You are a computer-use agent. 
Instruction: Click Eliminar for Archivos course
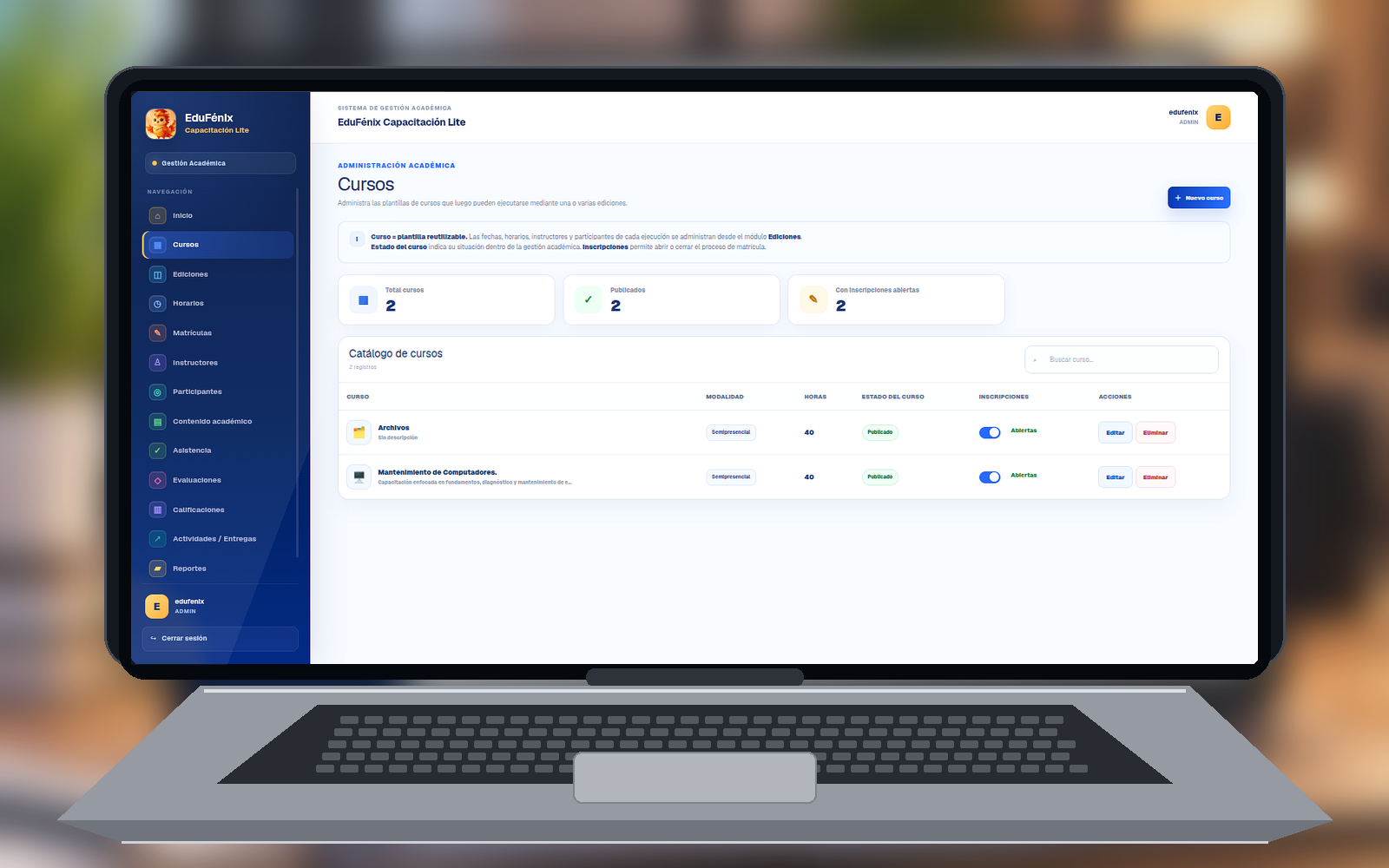pyautogui.click(x=1155, y=432)
